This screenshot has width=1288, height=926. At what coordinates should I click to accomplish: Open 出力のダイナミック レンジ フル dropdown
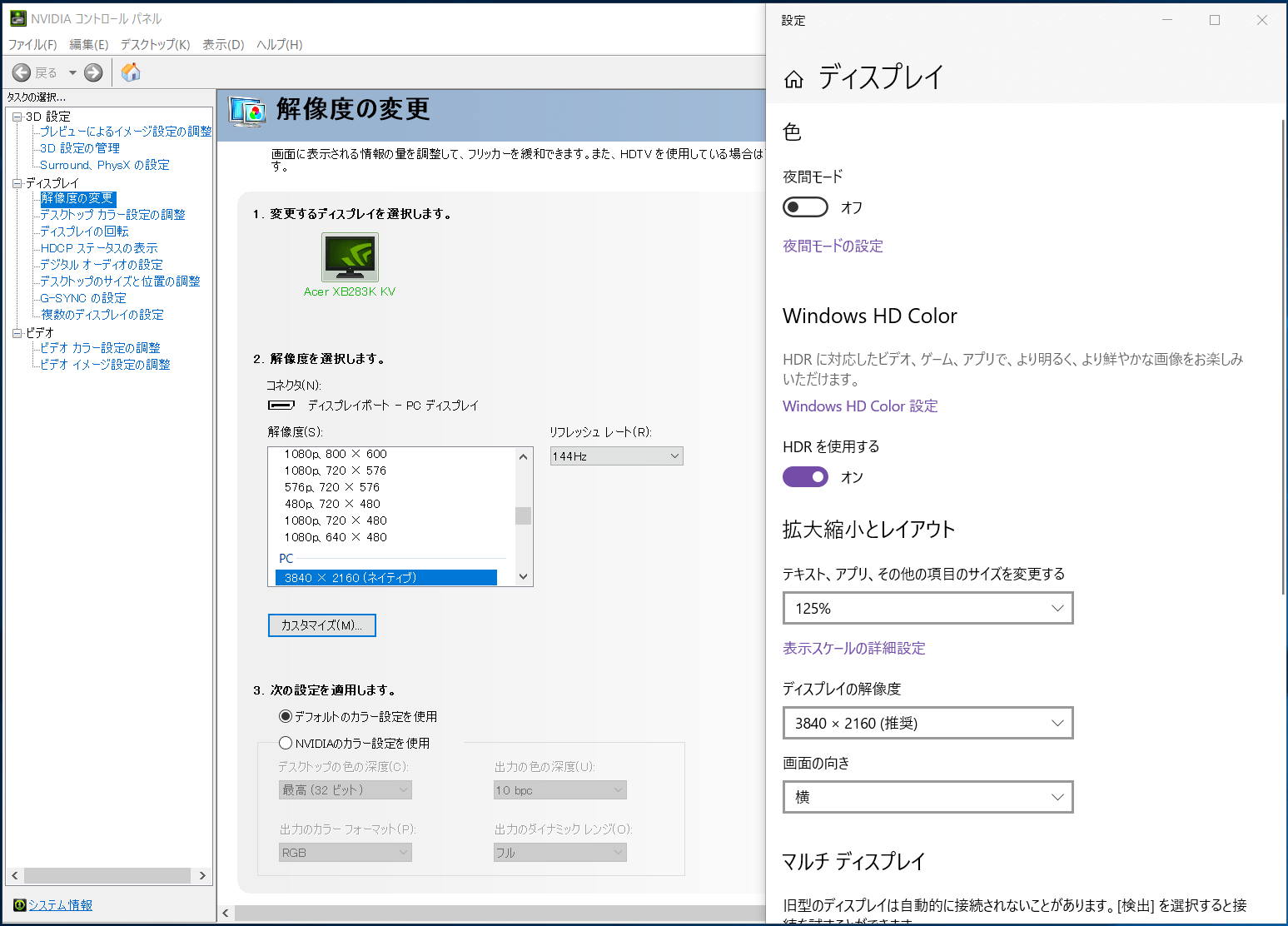(560, 853)
